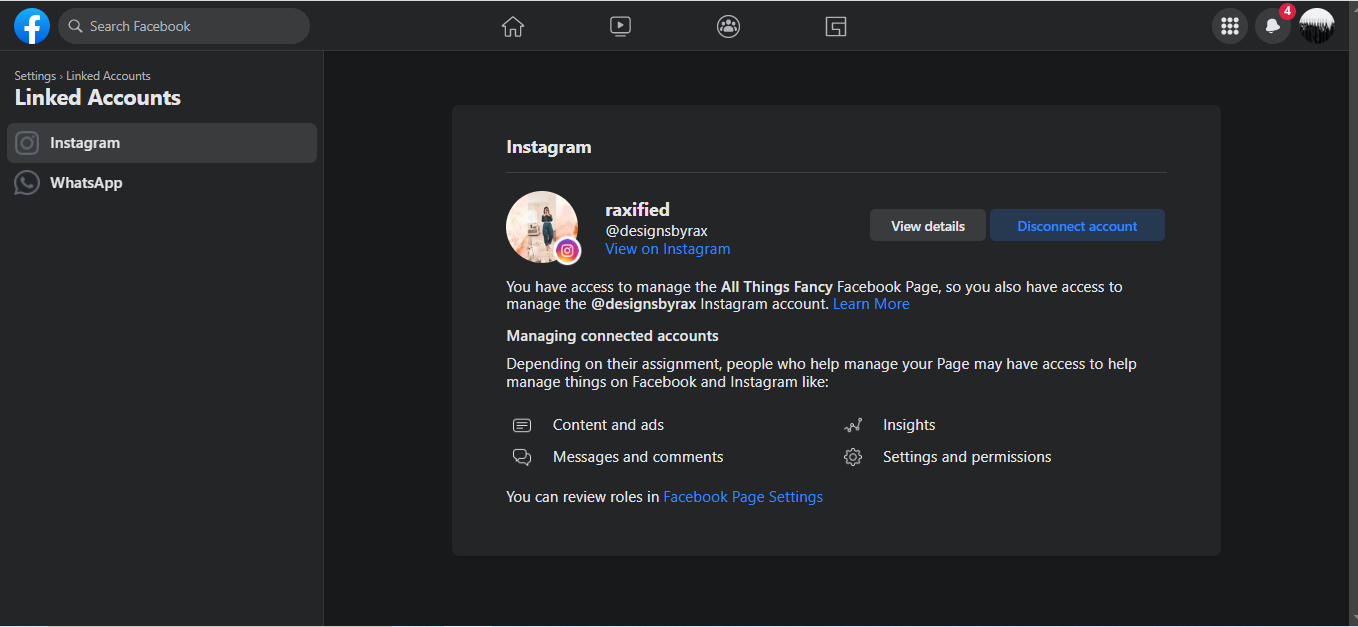Click the View details button

pos(928,226)
